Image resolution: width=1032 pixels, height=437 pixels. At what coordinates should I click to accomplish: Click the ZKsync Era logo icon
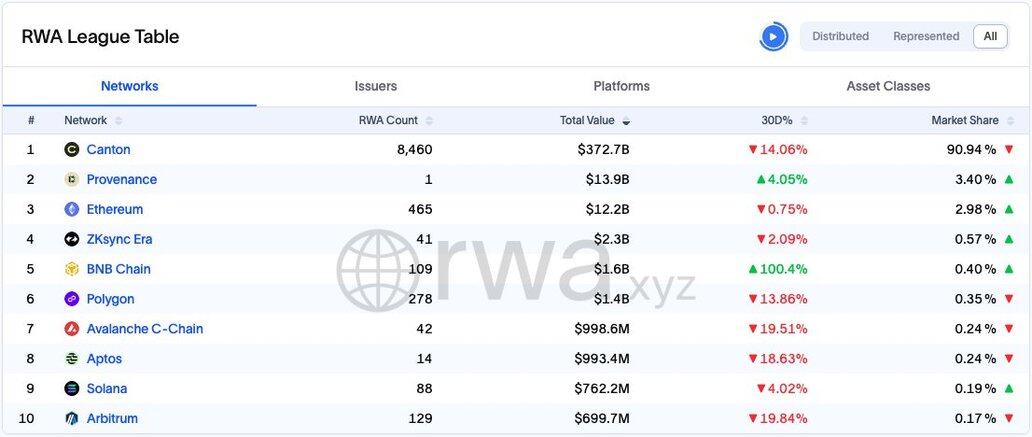click(71, 240)
